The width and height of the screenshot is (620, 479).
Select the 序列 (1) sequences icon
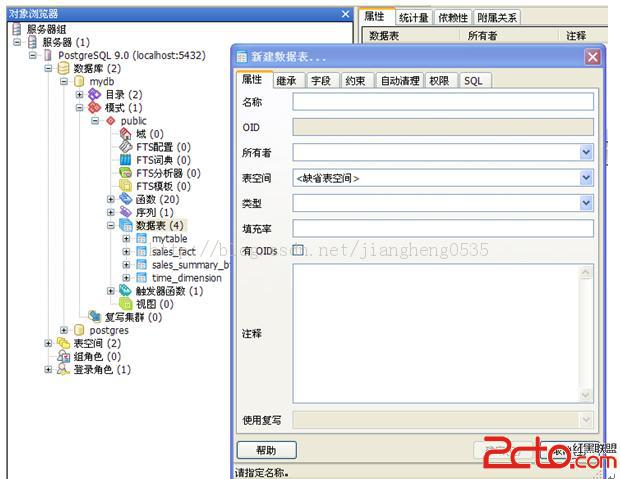(x=126, y=212)
